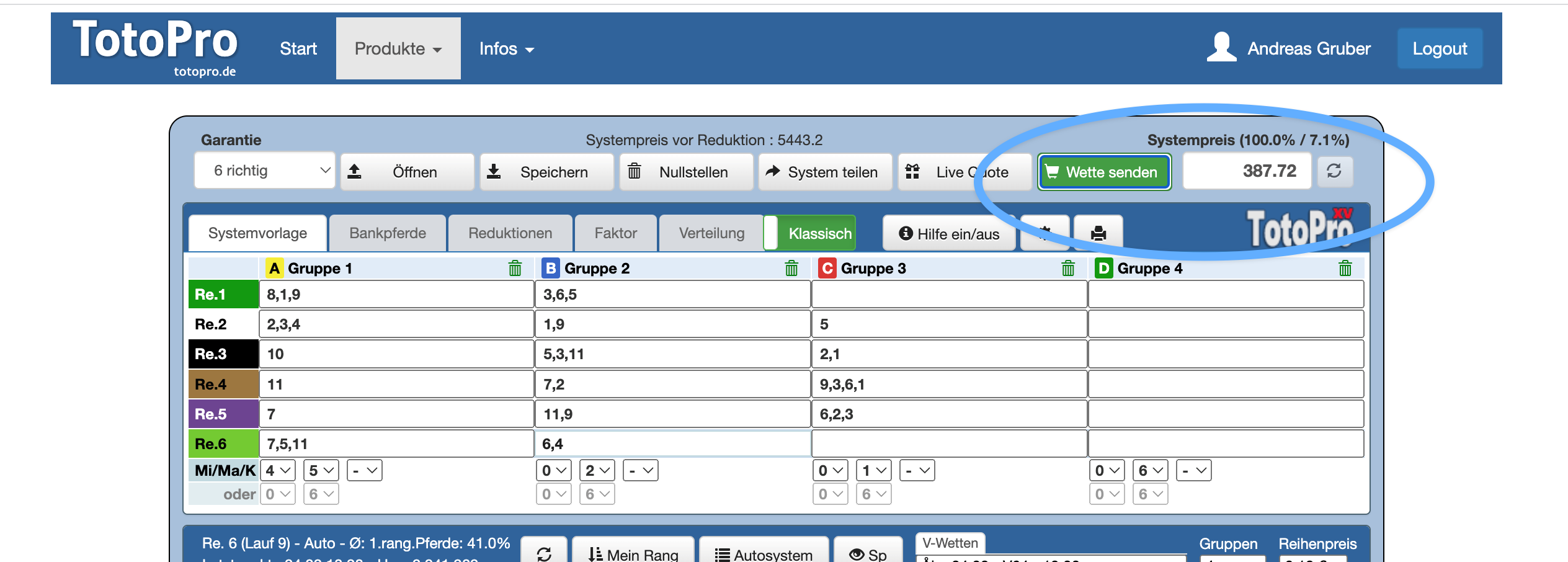The height and width of the screenshot is (562, 1568).
Task: Toggle help with Hilfe ein/aus
Action: pos(949,233)
